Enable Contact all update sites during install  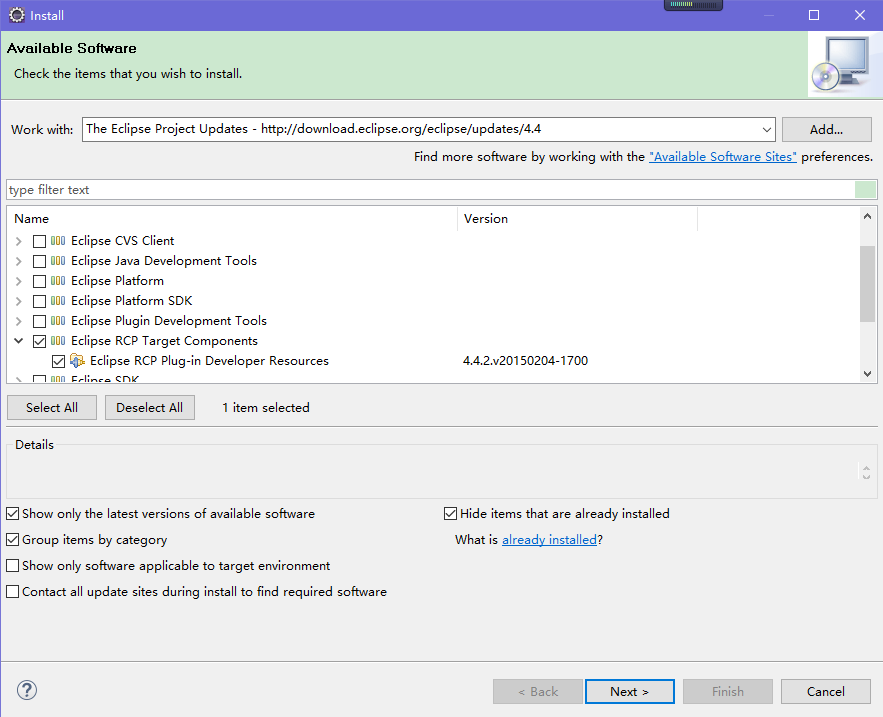pos(12,591)
